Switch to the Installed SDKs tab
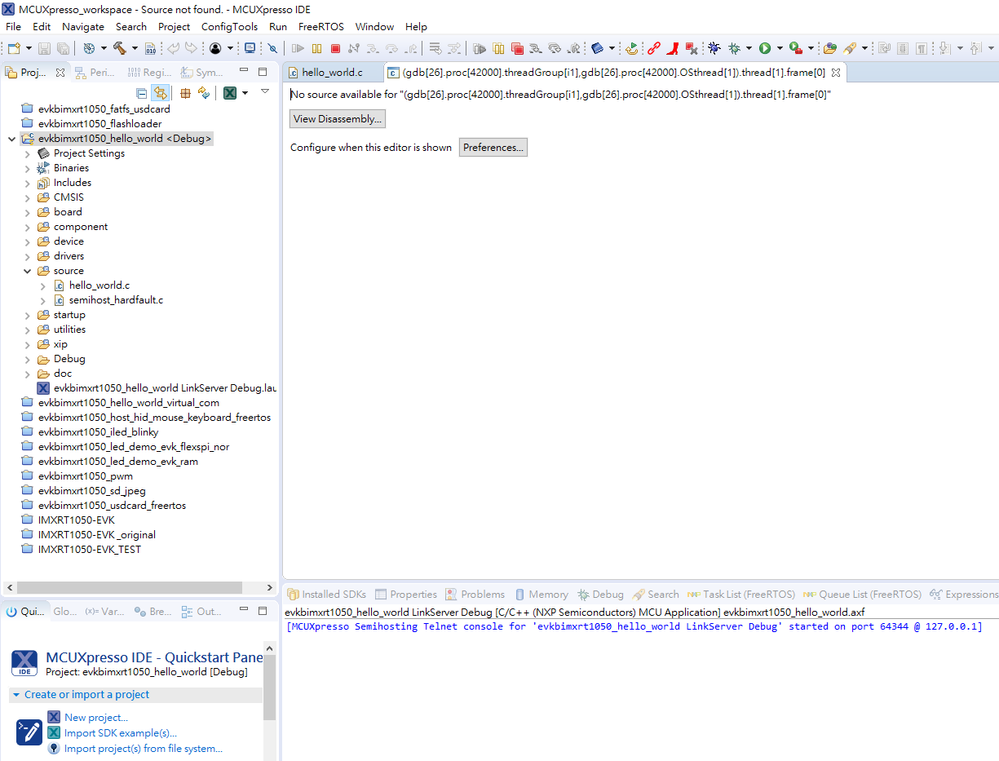 click(327, 594)
